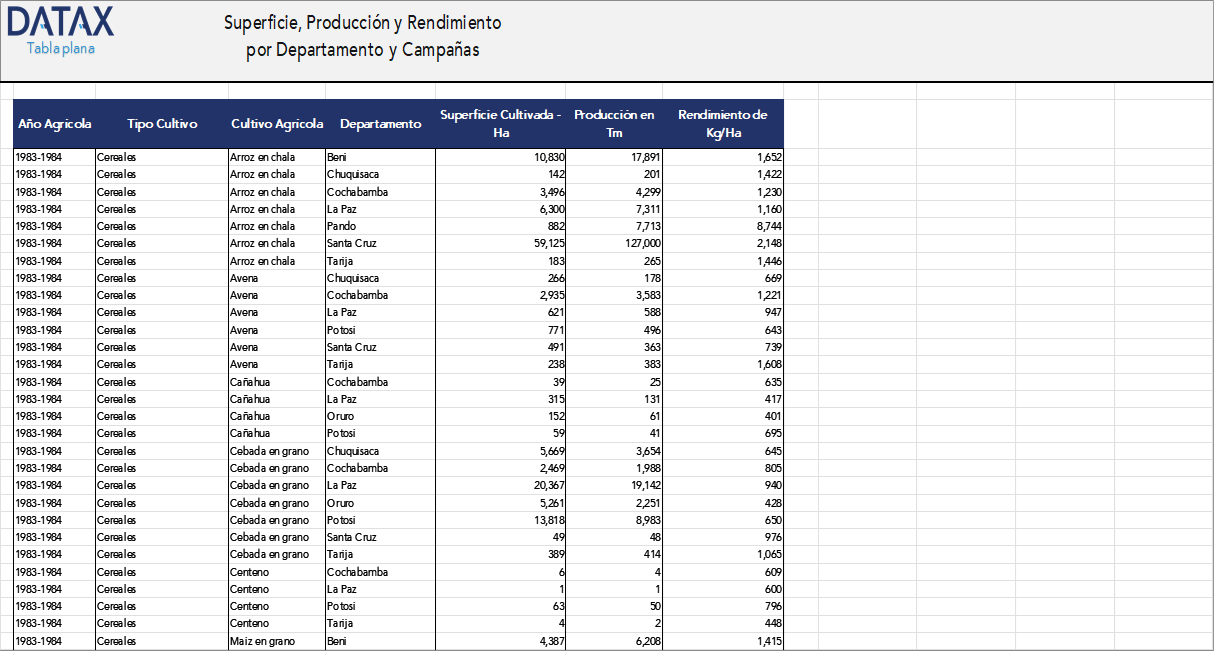1214x651 pixels.
Task: Select the Pando rendimiento value 8,744
Action: click(x=772, y=226)
